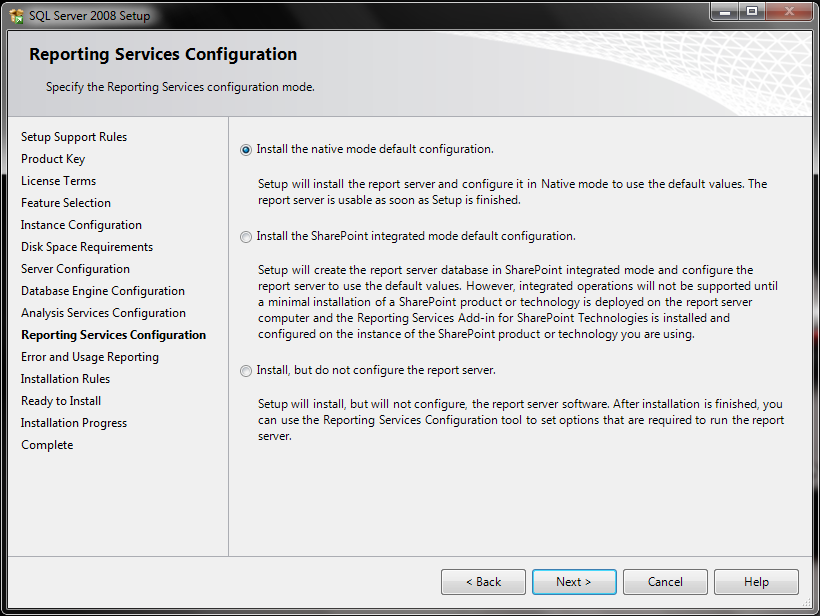
Task: Click Installation Progress step
Action: pos(74,423)
